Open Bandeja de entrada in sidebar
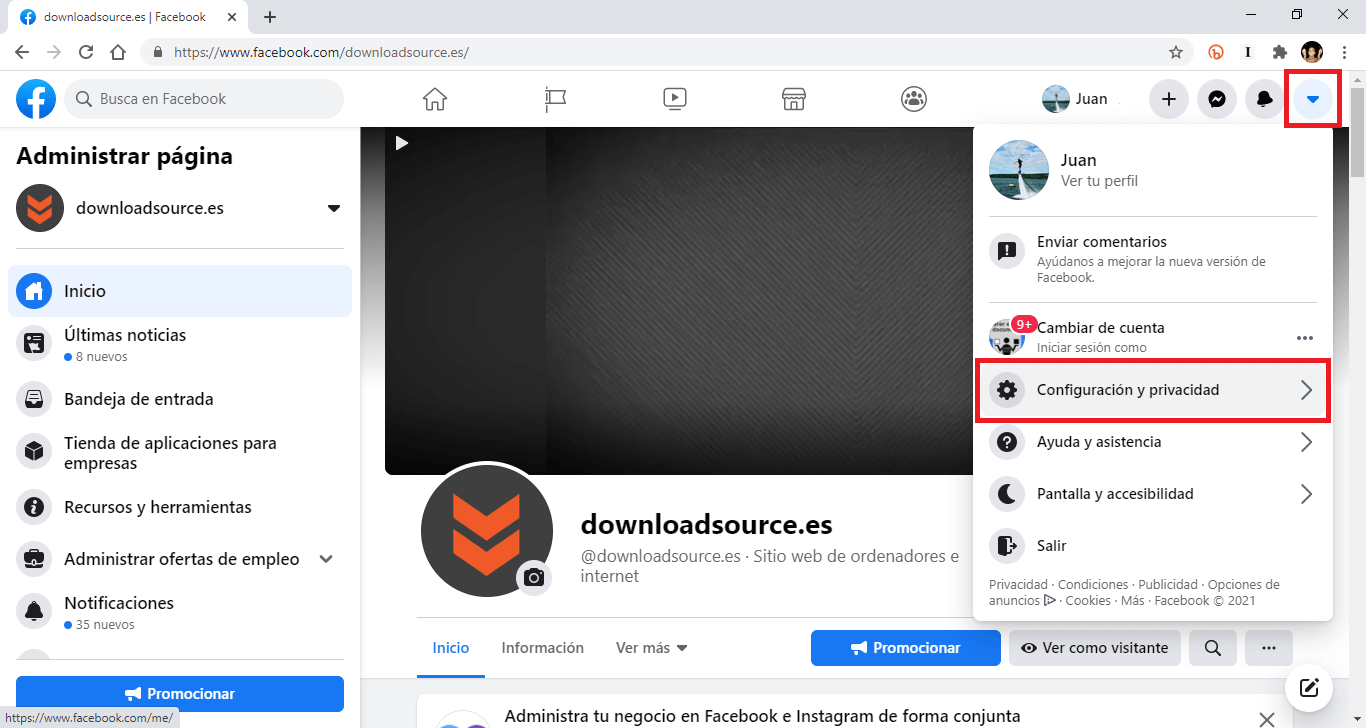 [180, 399]
